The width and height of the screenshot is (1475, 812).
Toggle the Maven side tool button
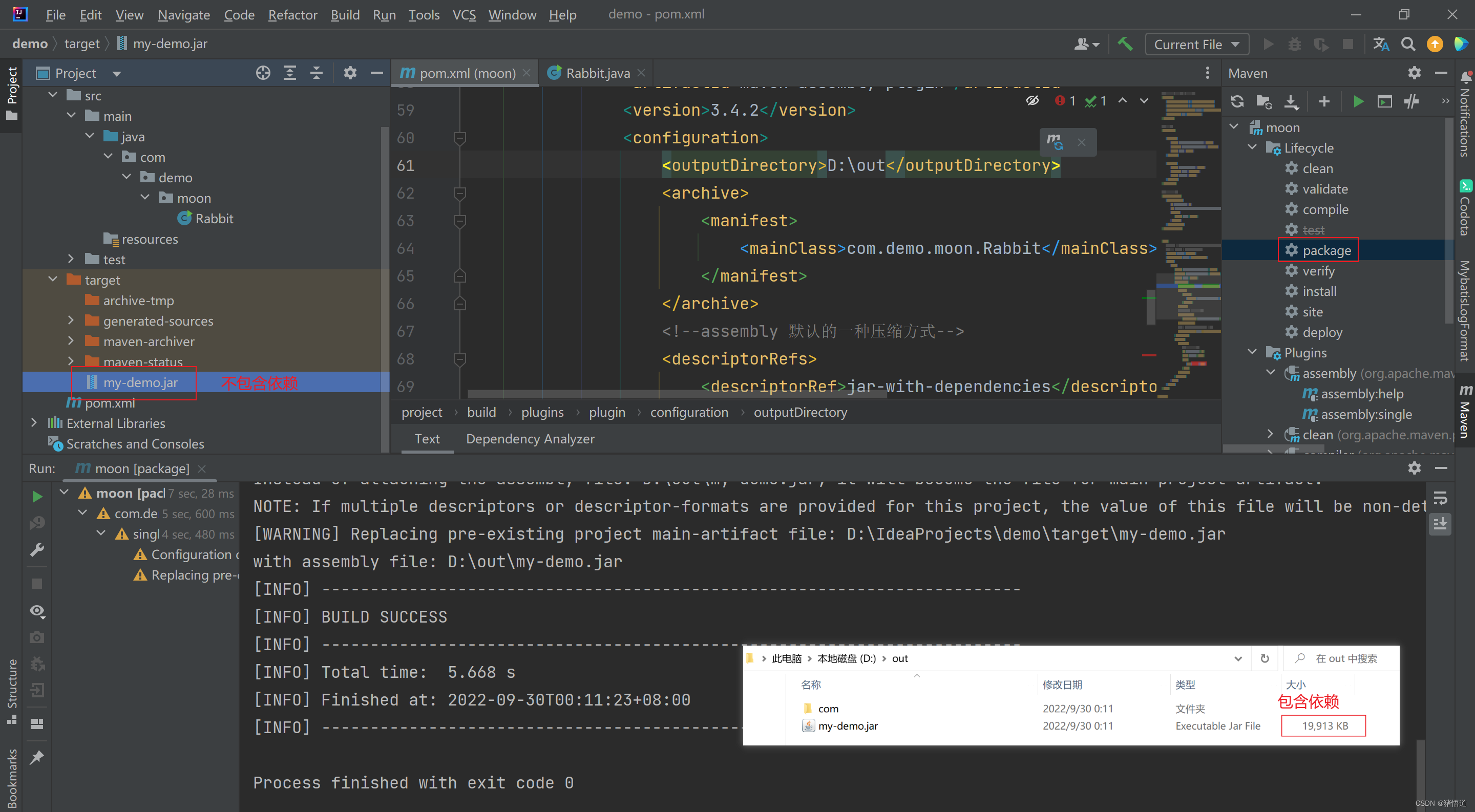[x=1465, y=411]
